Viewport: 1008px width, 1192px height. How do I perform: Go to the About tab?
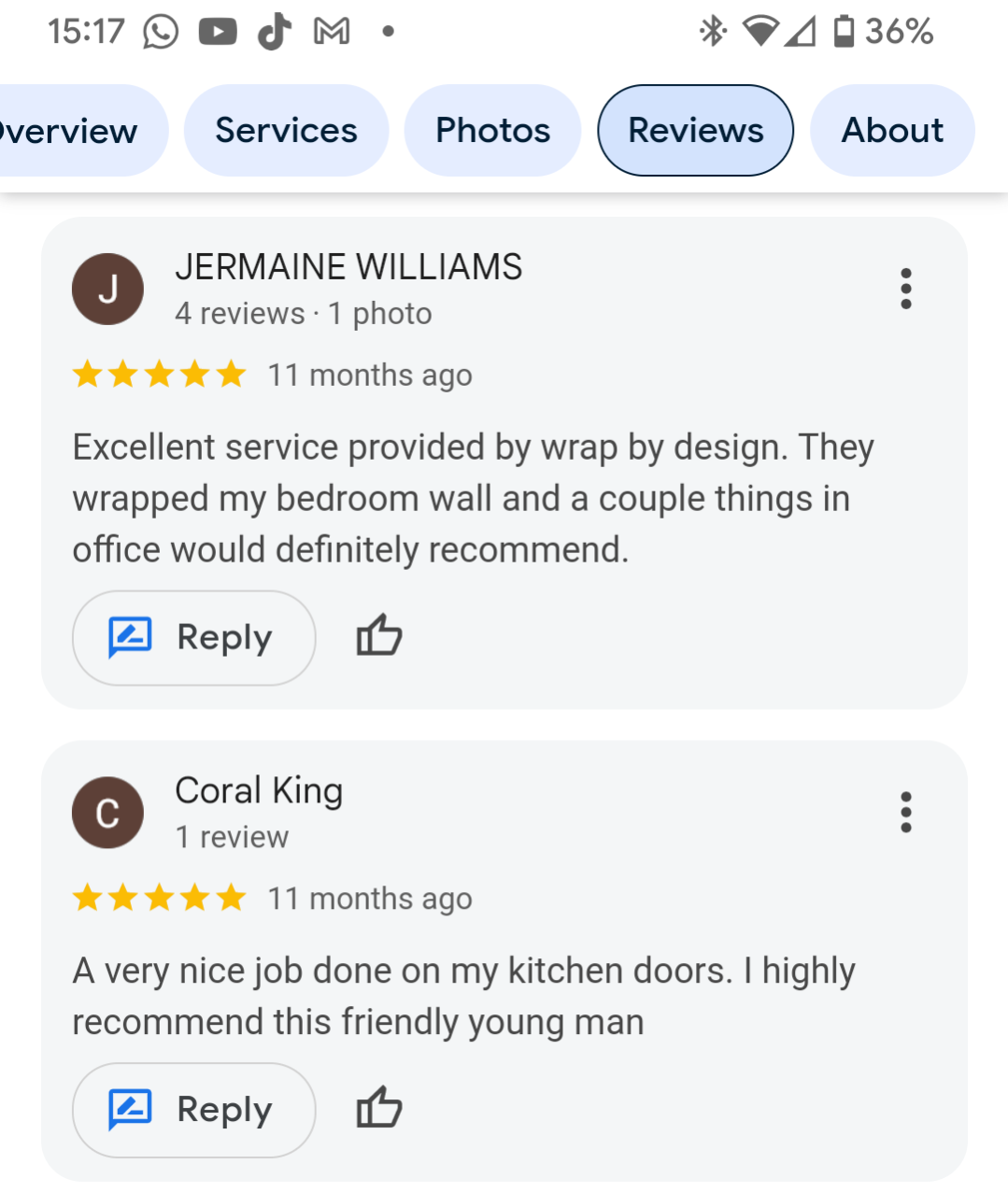pyautogui.click(x=892, y=131)
